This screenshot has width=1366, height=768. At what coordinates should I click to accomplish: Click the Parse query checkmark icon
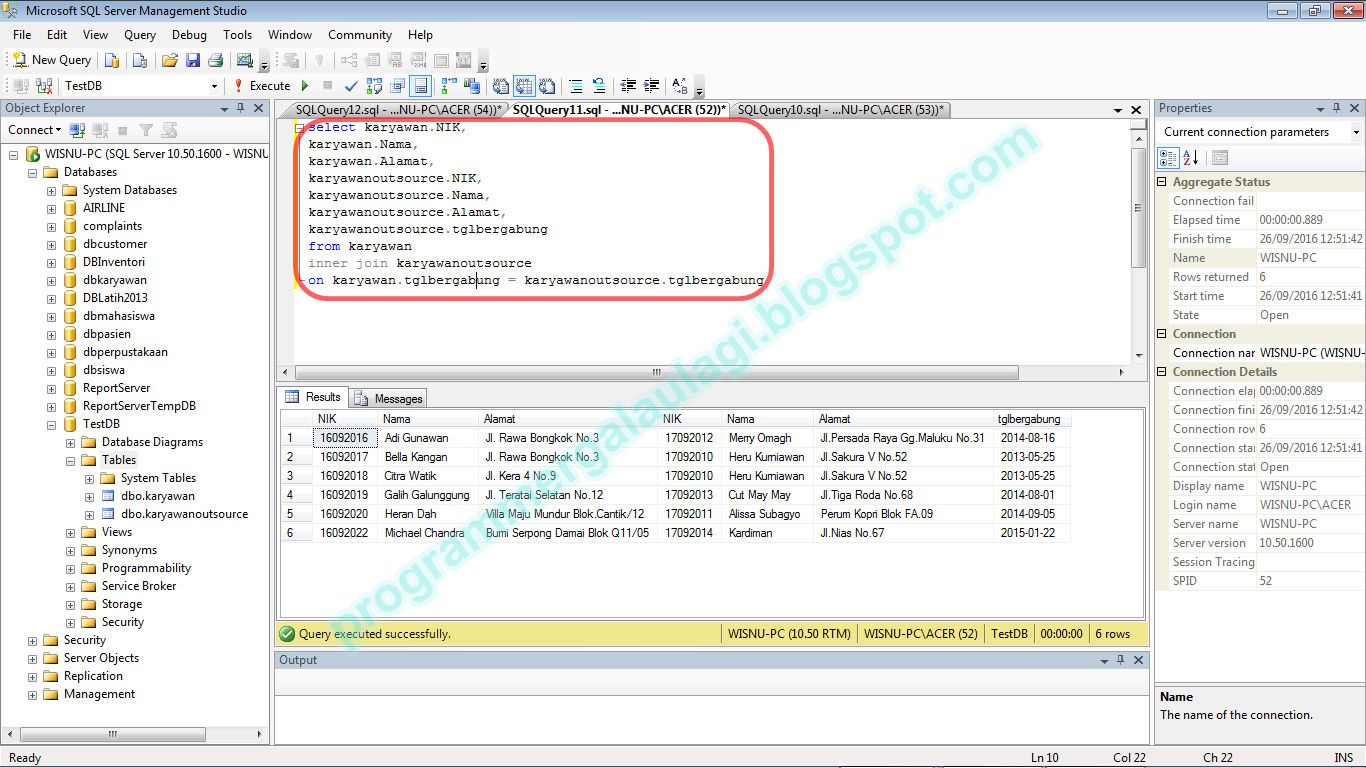(x=352, y=86)
